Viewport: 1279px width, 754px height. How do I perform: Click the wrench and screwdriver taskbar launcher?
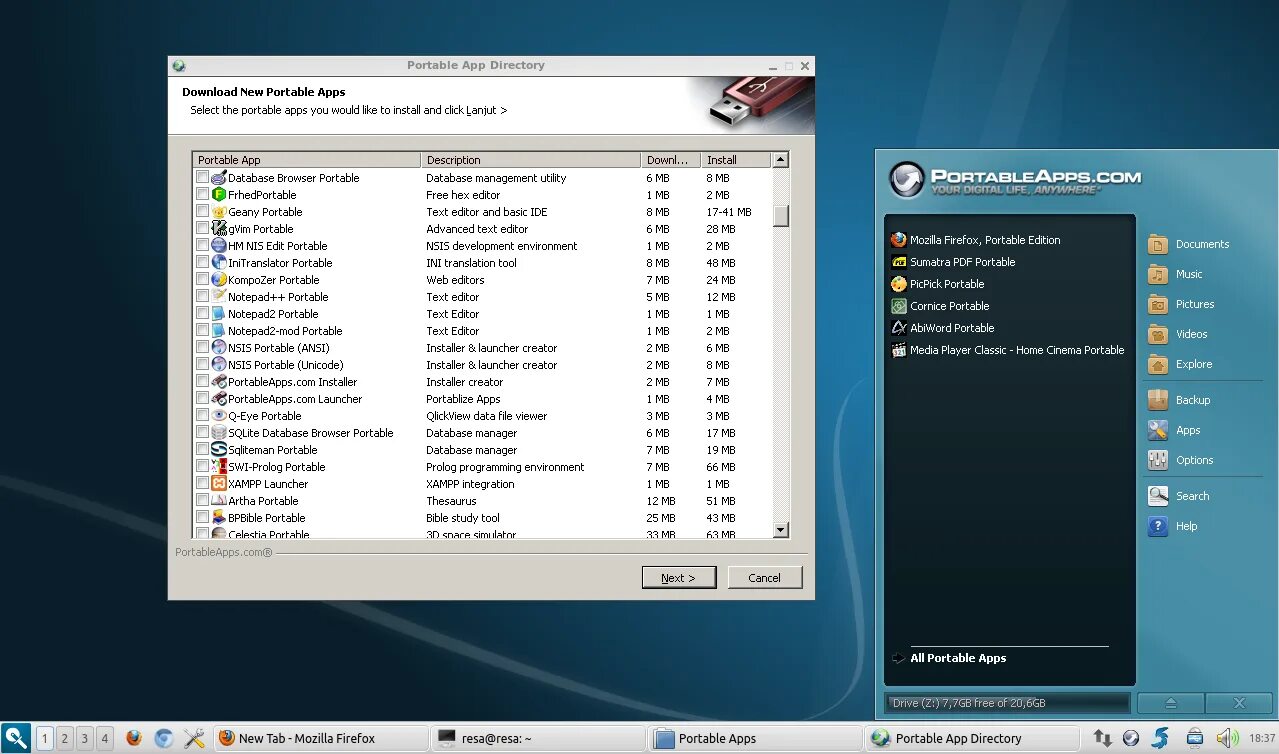(x=194, y=739)
